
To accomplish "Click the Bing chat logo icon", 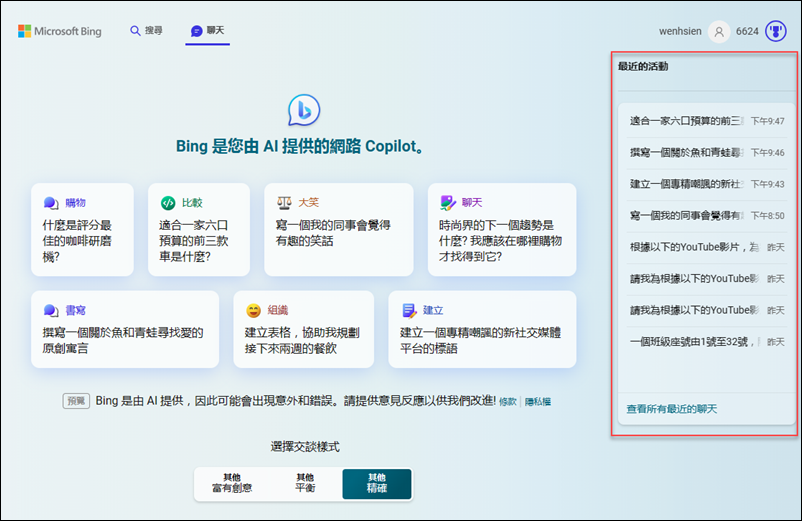I will click(x=304, y=110).
